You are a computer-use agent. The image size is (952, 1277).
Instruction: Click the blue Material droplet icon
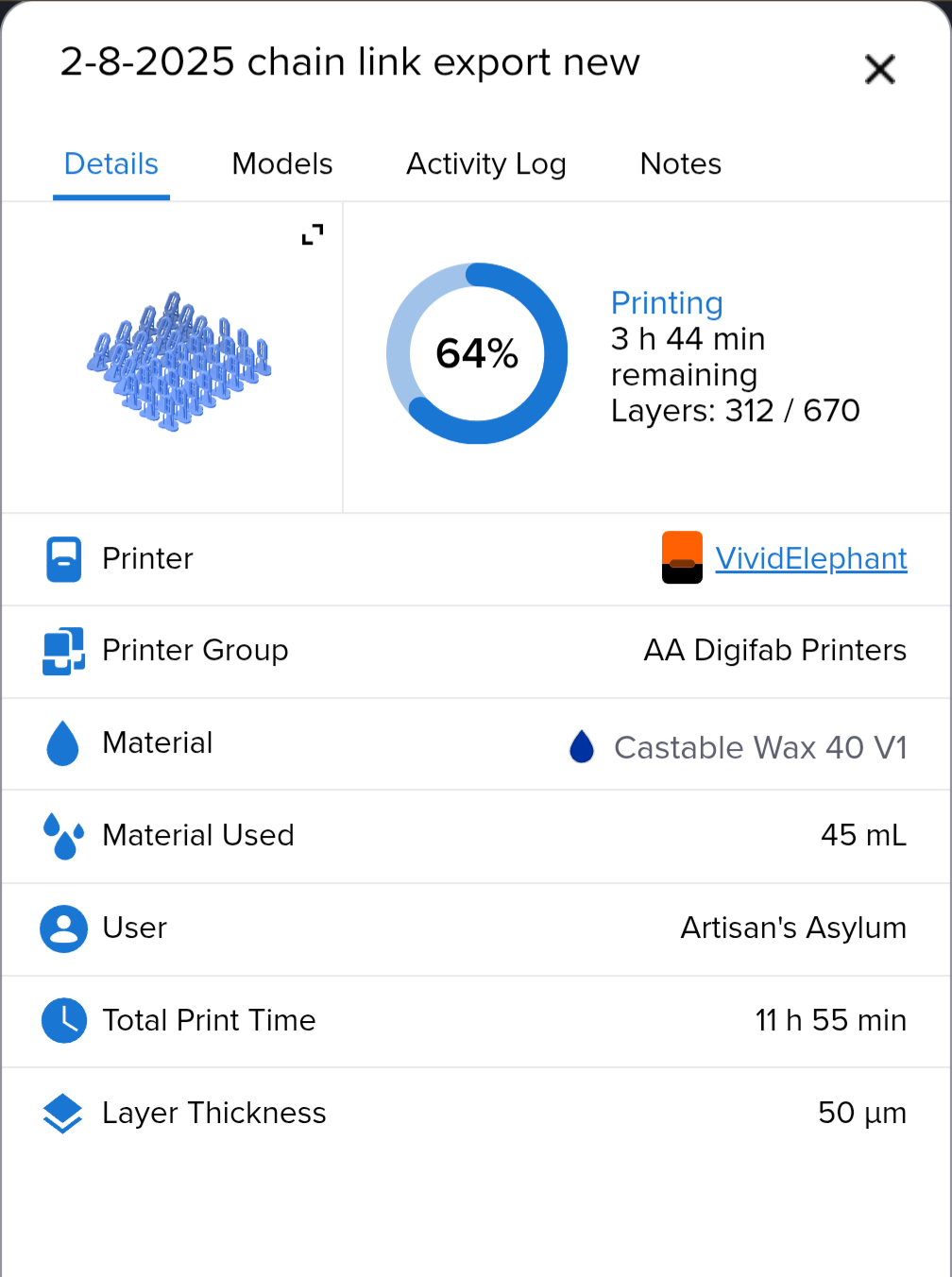click(63, 743)
